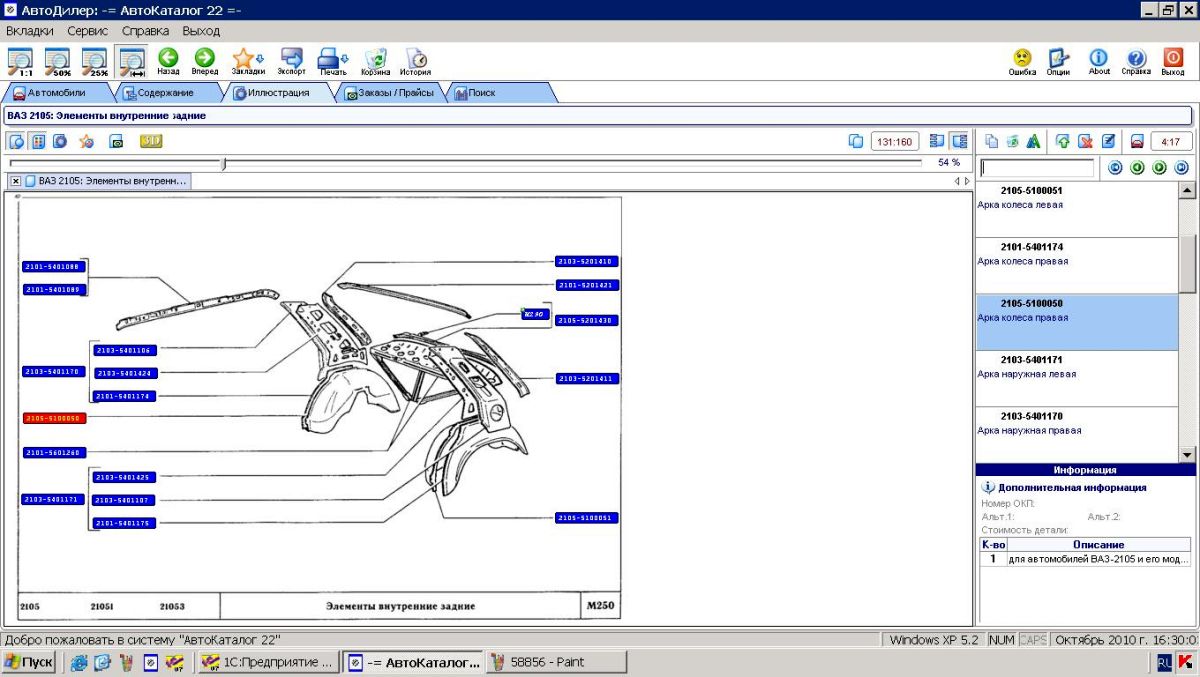Toggle the left panel layout button
Image resolution: width=1200 pixels, height=677 pixels.
pos(937,141)
